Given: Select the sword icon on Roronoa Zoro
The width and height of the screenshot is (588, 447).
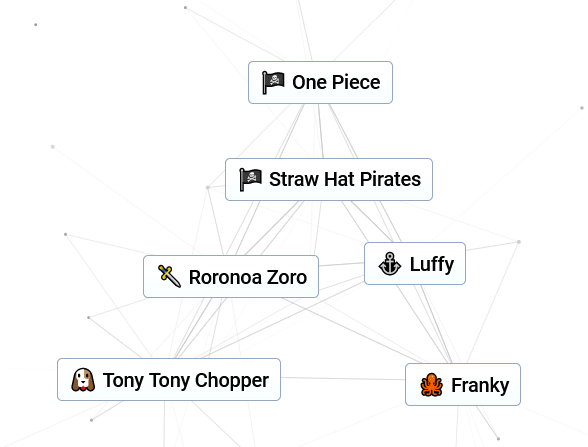Looking at the screenshot, I should coord(169,277).
